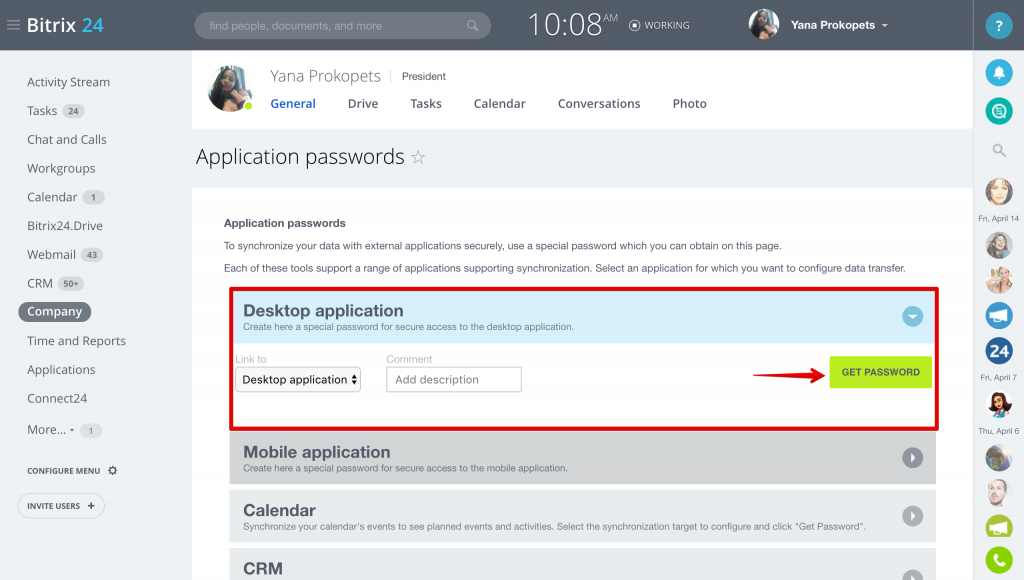
Task: Open Bitrix24.Drive
Action: click(65, 226)
